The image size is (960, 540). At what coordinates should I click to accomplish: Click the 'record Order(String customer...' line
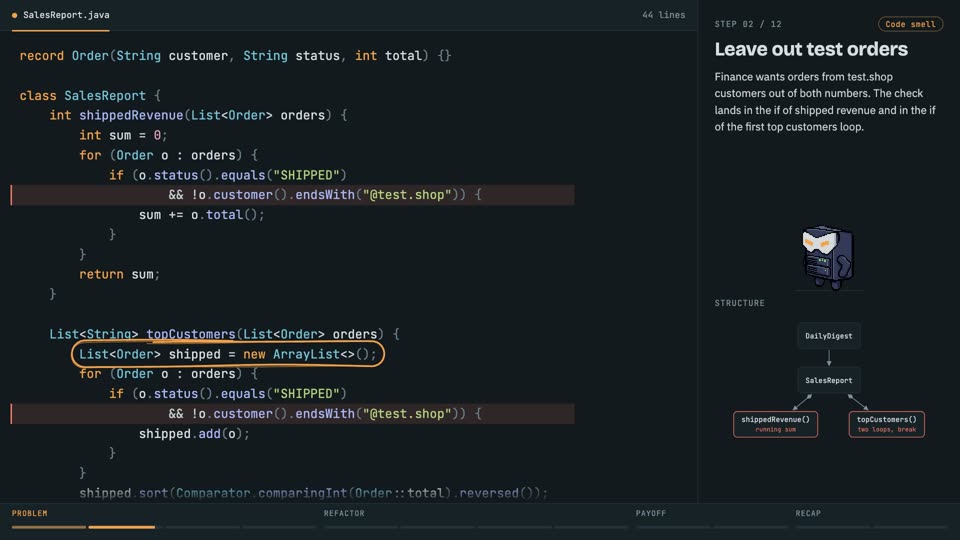[x=235, y=56]
